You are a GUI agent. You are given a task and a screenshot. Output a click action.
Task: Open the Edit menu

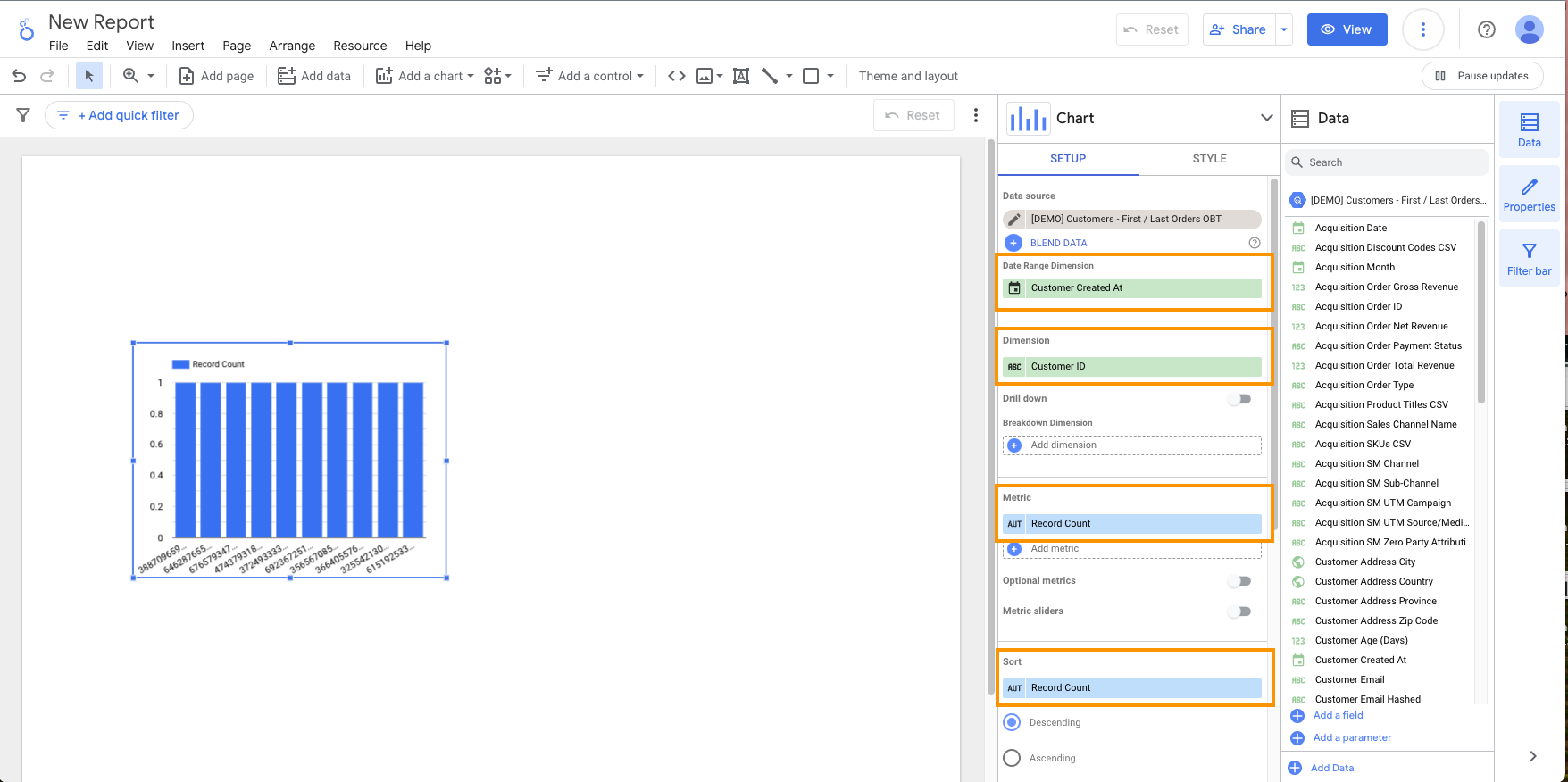pos(97,46)
